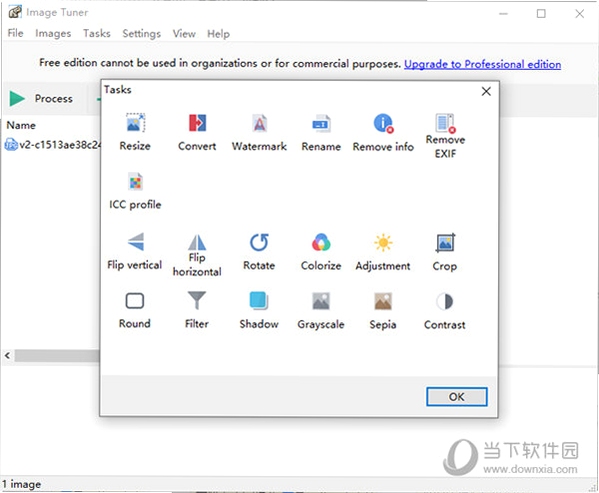The width and height of the screenshot is (599, 493).
Task: Open the Adjustment task
Action: click(383, 252)
